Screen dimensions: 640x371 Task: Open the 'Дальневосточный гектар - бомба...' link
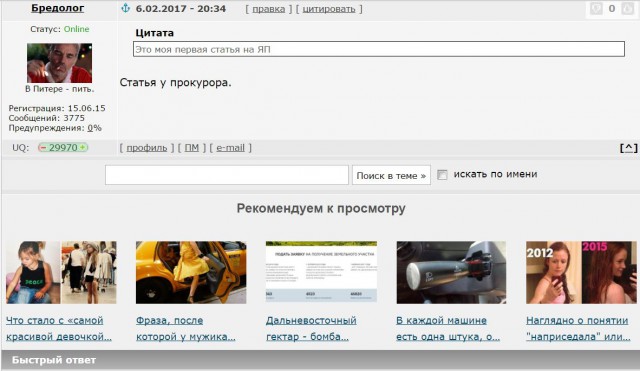(x=311, y=329)
